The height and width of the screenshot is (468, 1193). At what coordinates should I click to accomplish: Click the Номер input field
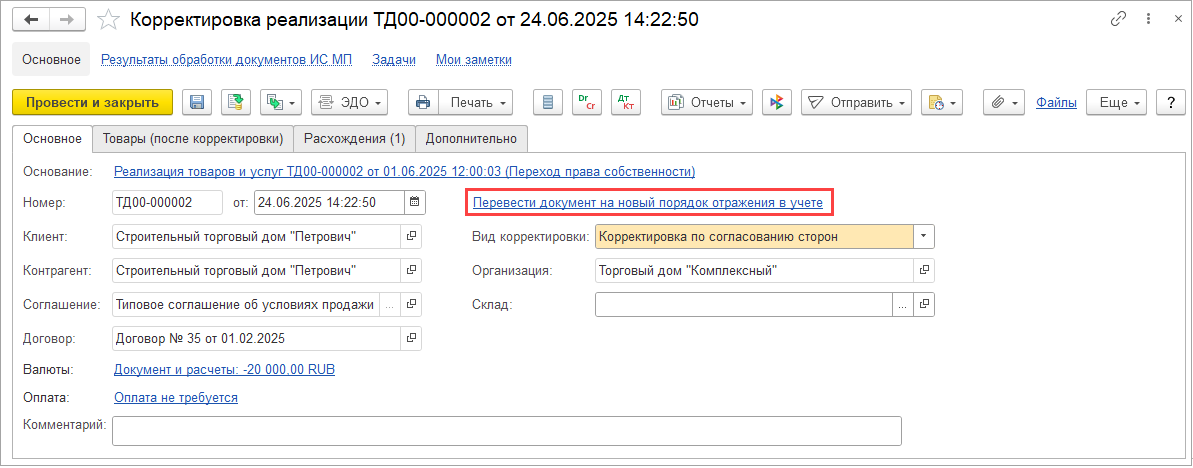point(167,202)
